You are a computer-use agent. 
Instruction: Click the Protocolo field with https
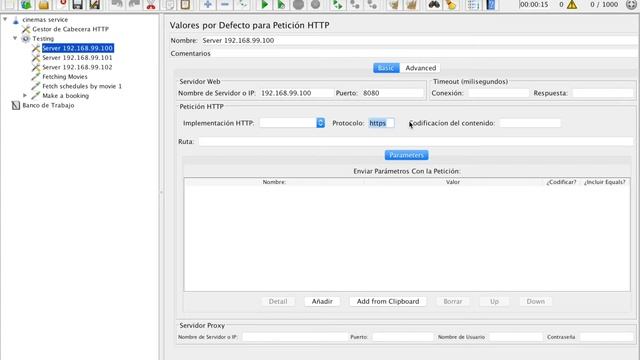click(381, 123)
